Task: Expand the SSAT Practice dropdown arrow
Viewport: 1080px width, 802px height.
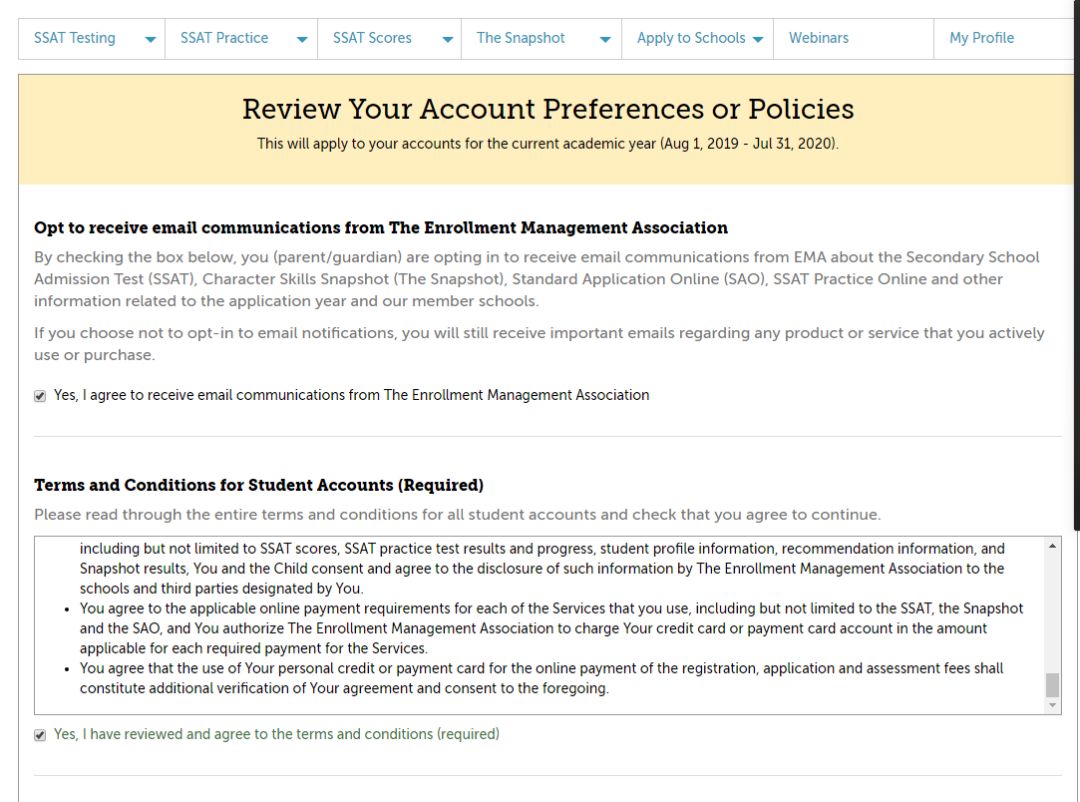Action: coord(302,40)
